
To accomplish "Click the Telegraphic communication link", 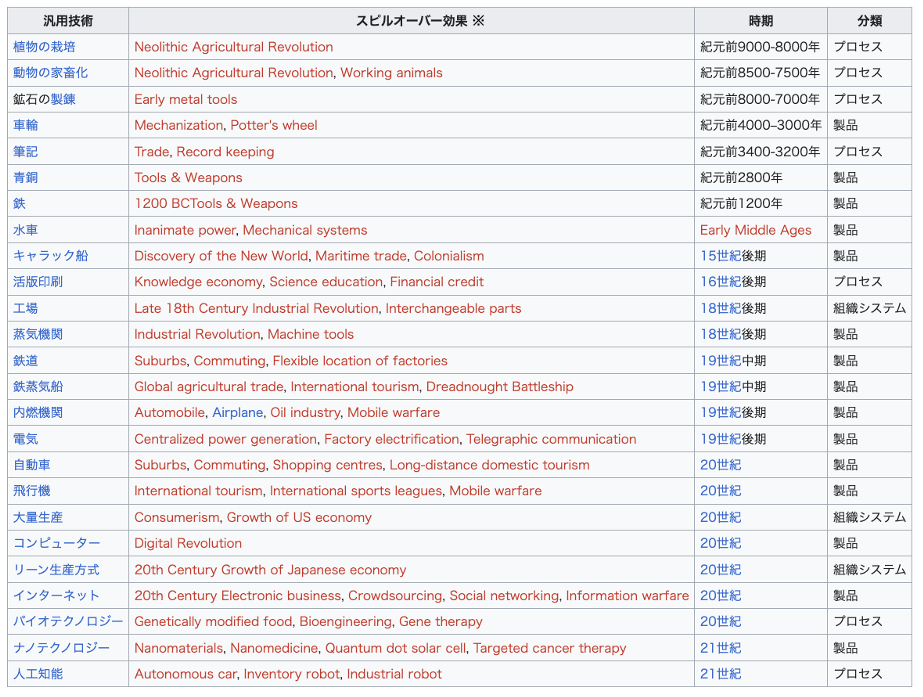I will pos(551,439).
